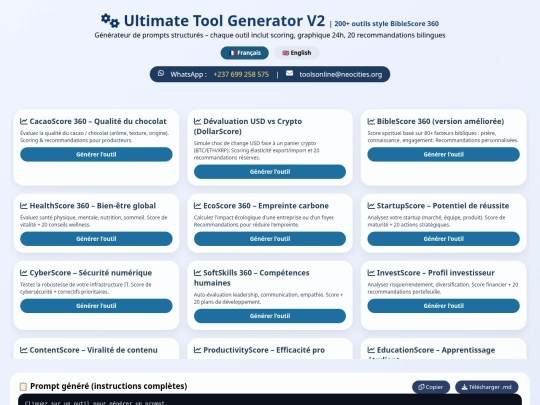Click the envelope email icon
This screenshot has width=540, height=405.
click(x=289, y=73)
